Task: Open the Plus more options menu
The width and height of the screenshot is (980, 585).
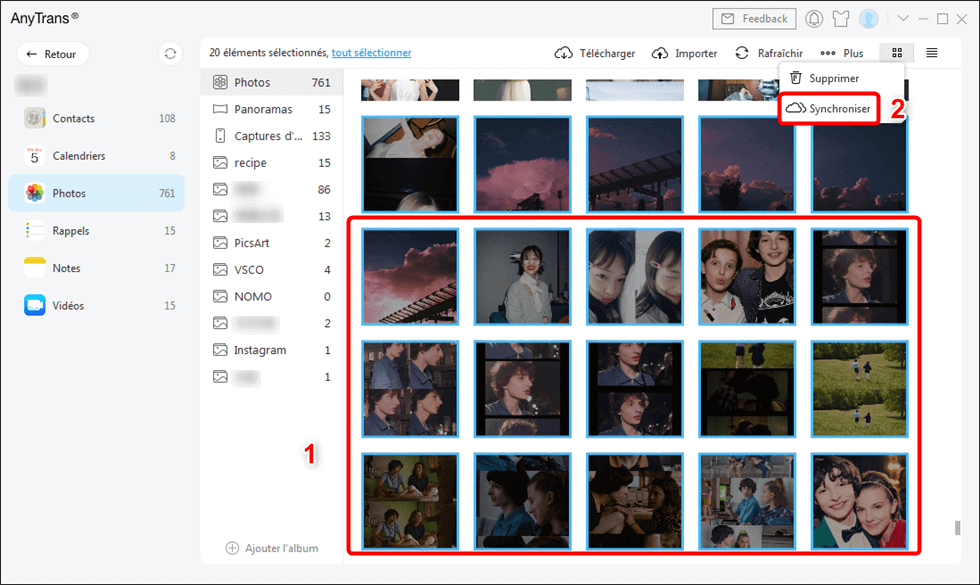Action: point(841,53)
